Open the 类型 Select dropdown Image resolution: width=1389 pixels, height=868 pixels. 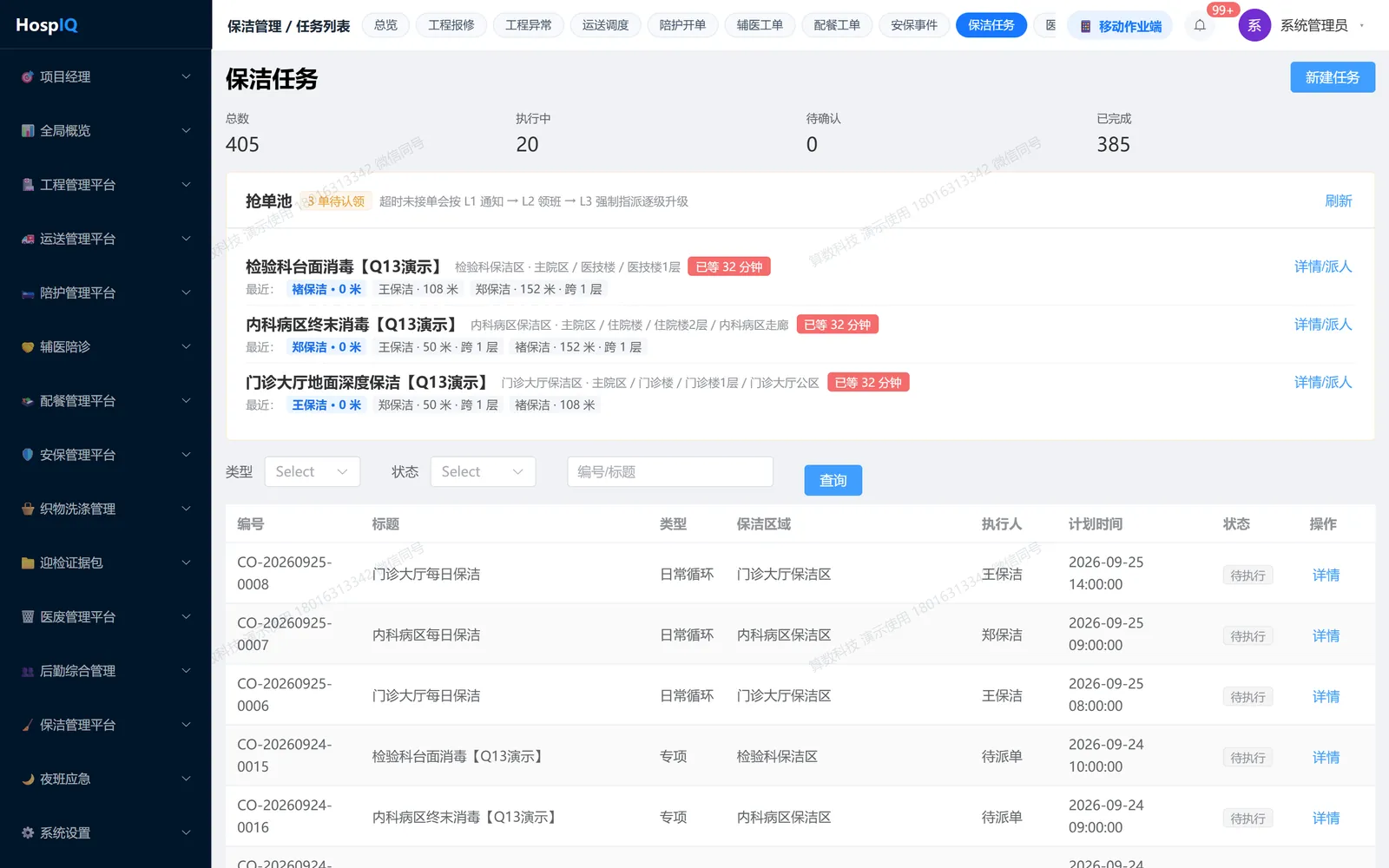[x=313, y=471]
